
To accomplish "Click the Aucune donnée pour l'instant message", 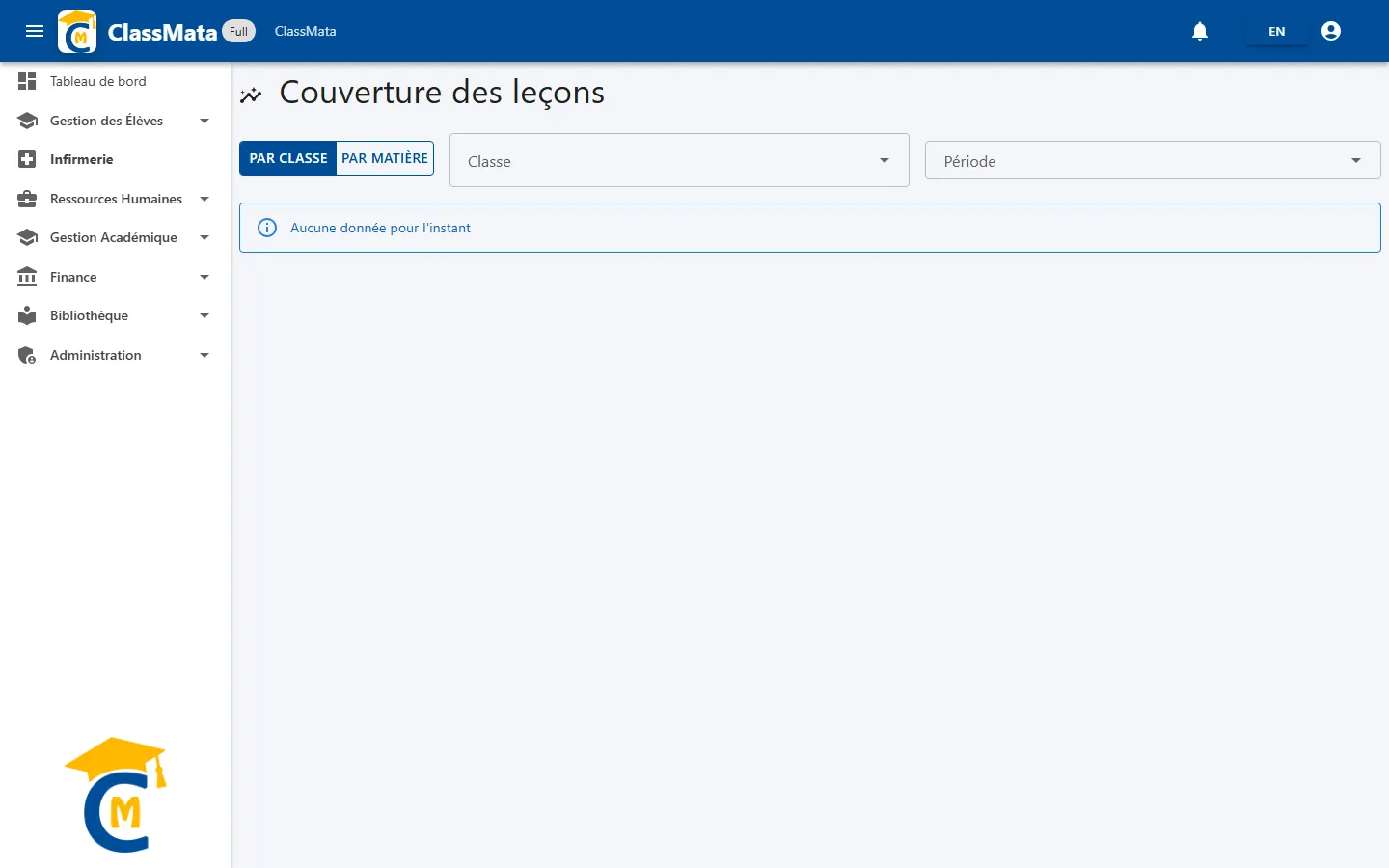I will tap(380, 228).
